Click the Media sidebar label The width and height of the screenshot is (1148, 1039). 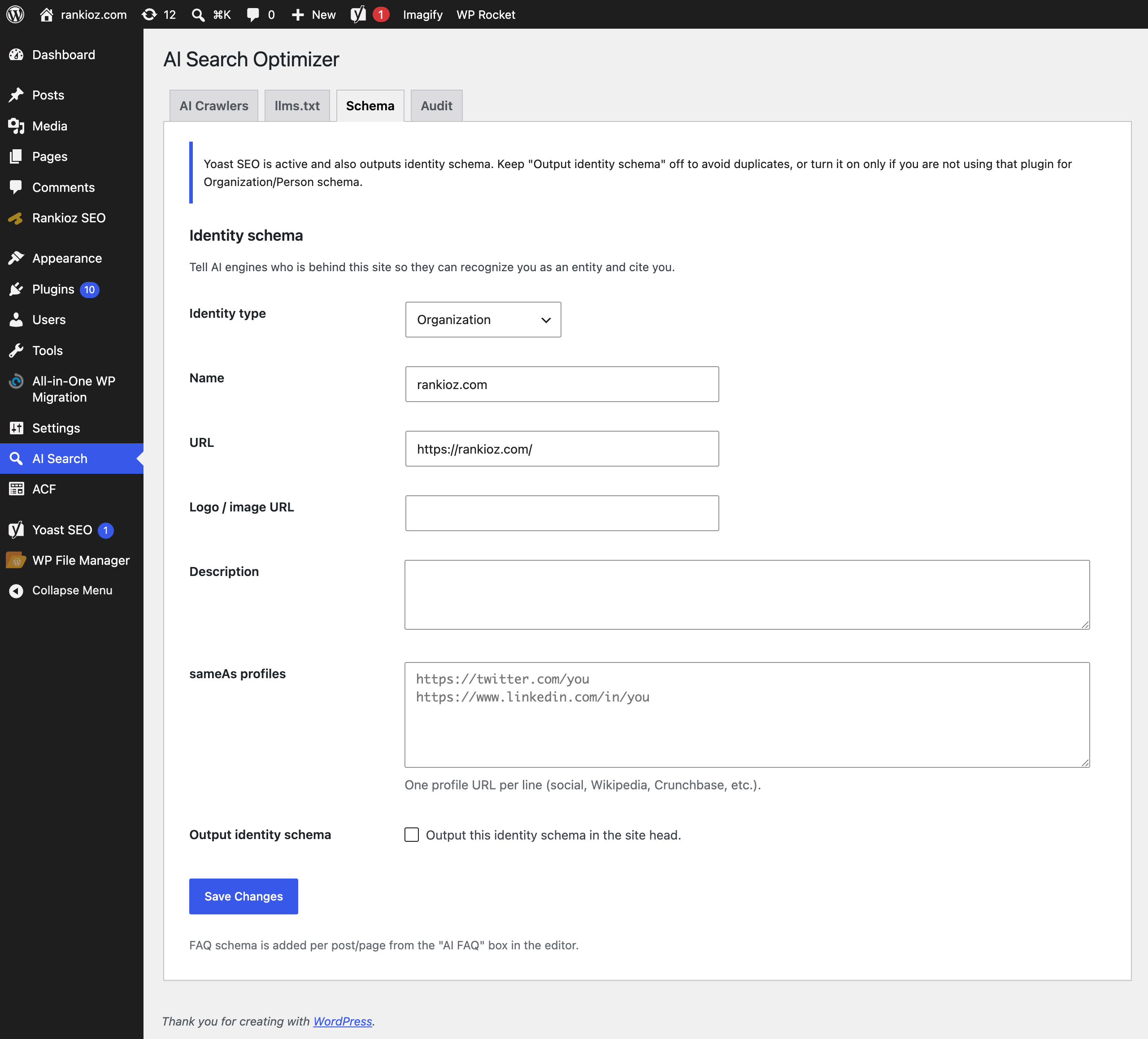(50, 126)
